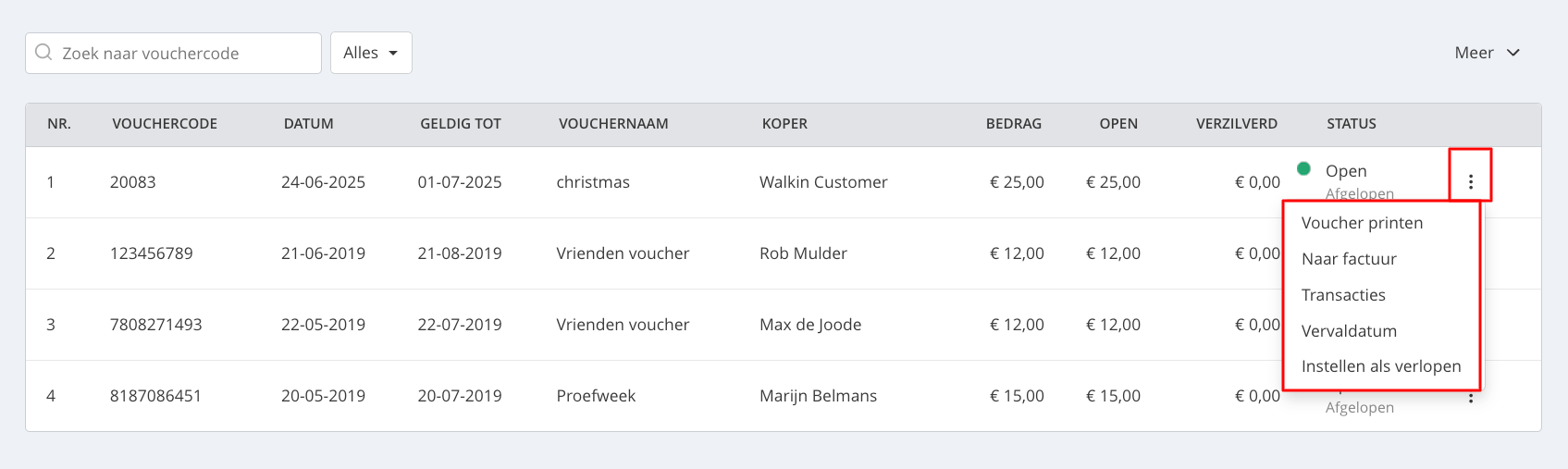Select Vervaldatum in the menu
1568x469 pixels.
coord(1349,331)
